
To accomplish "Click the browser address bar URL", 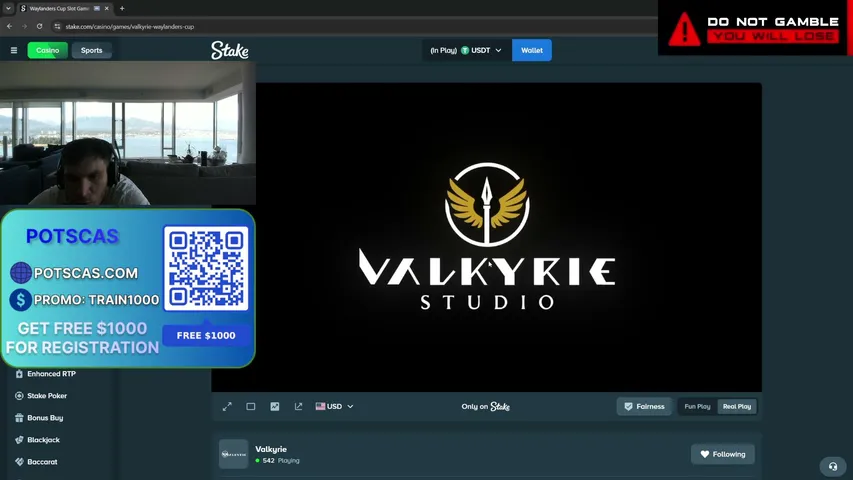I will pos(129,26).
